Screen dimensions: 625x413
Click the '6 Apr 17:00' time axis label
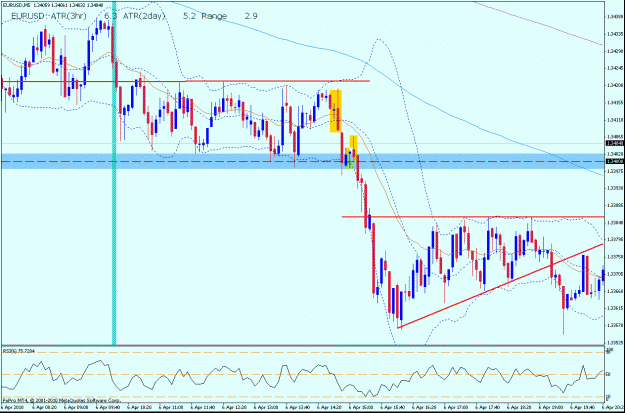[456, 408]
